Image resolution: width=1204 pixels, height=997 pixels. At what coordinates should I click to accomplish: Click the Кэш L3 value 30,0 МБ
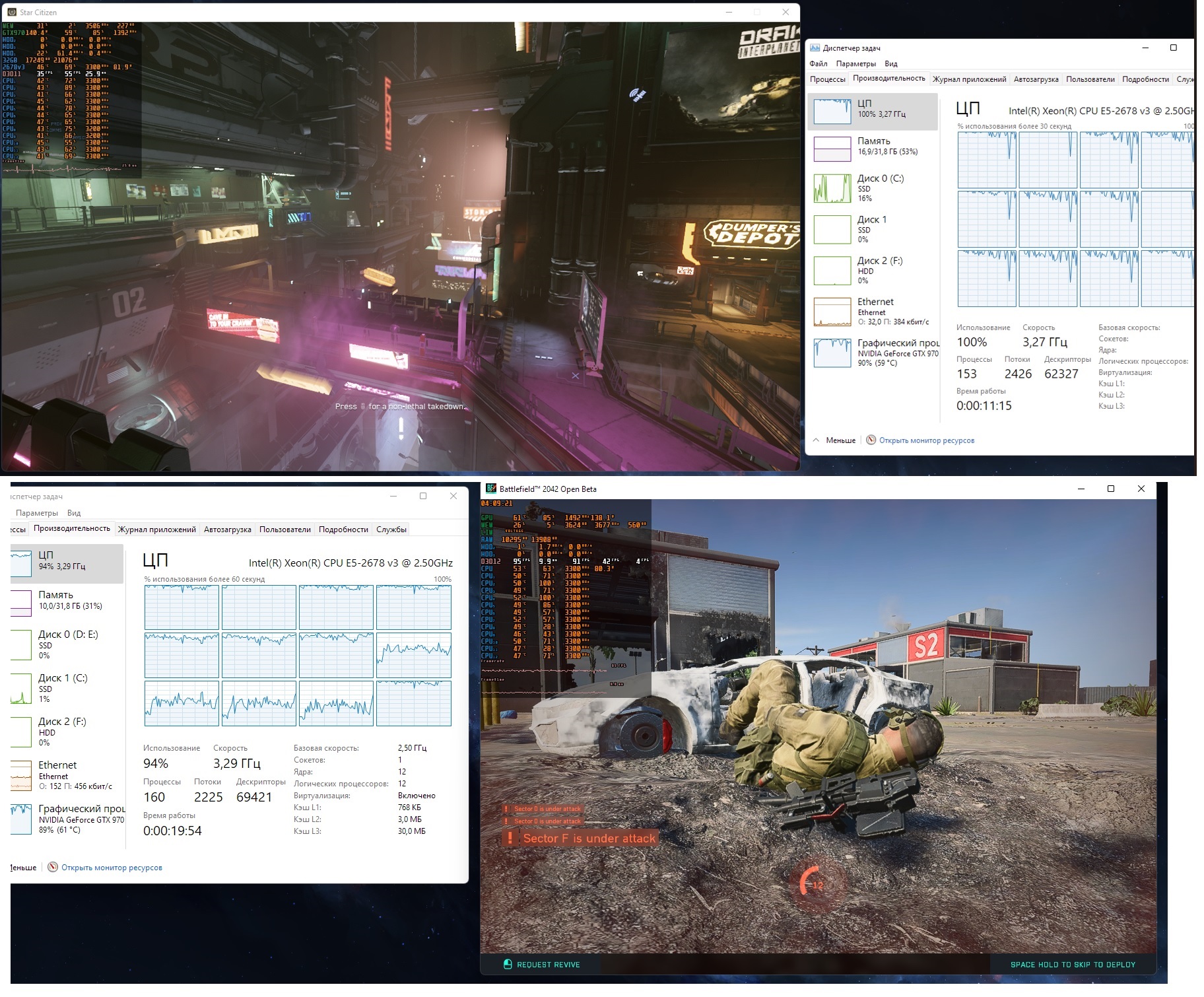tap(411, 831)
